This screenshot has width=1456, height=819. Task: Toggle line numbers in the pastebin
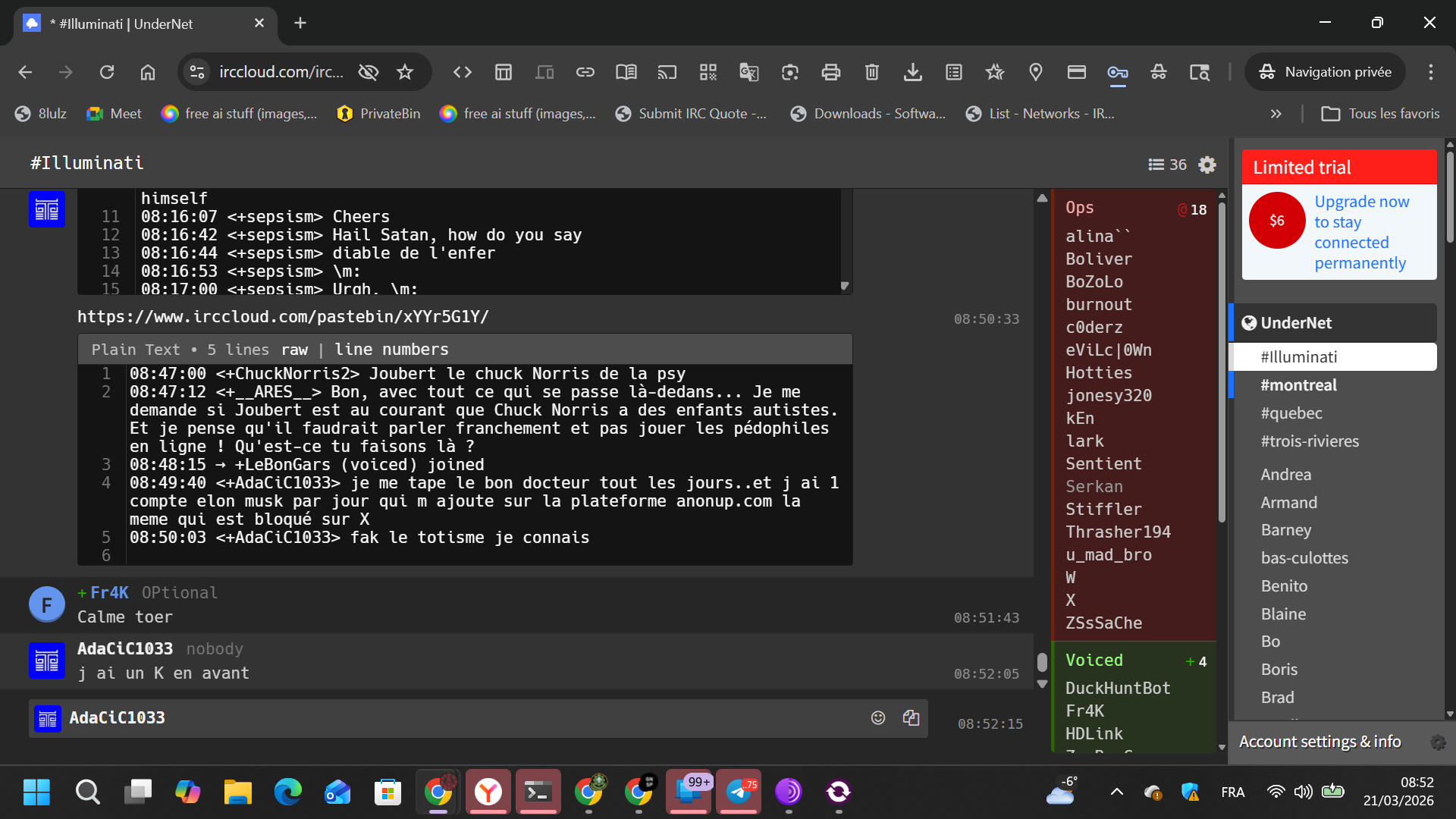(x=391, y=350)
